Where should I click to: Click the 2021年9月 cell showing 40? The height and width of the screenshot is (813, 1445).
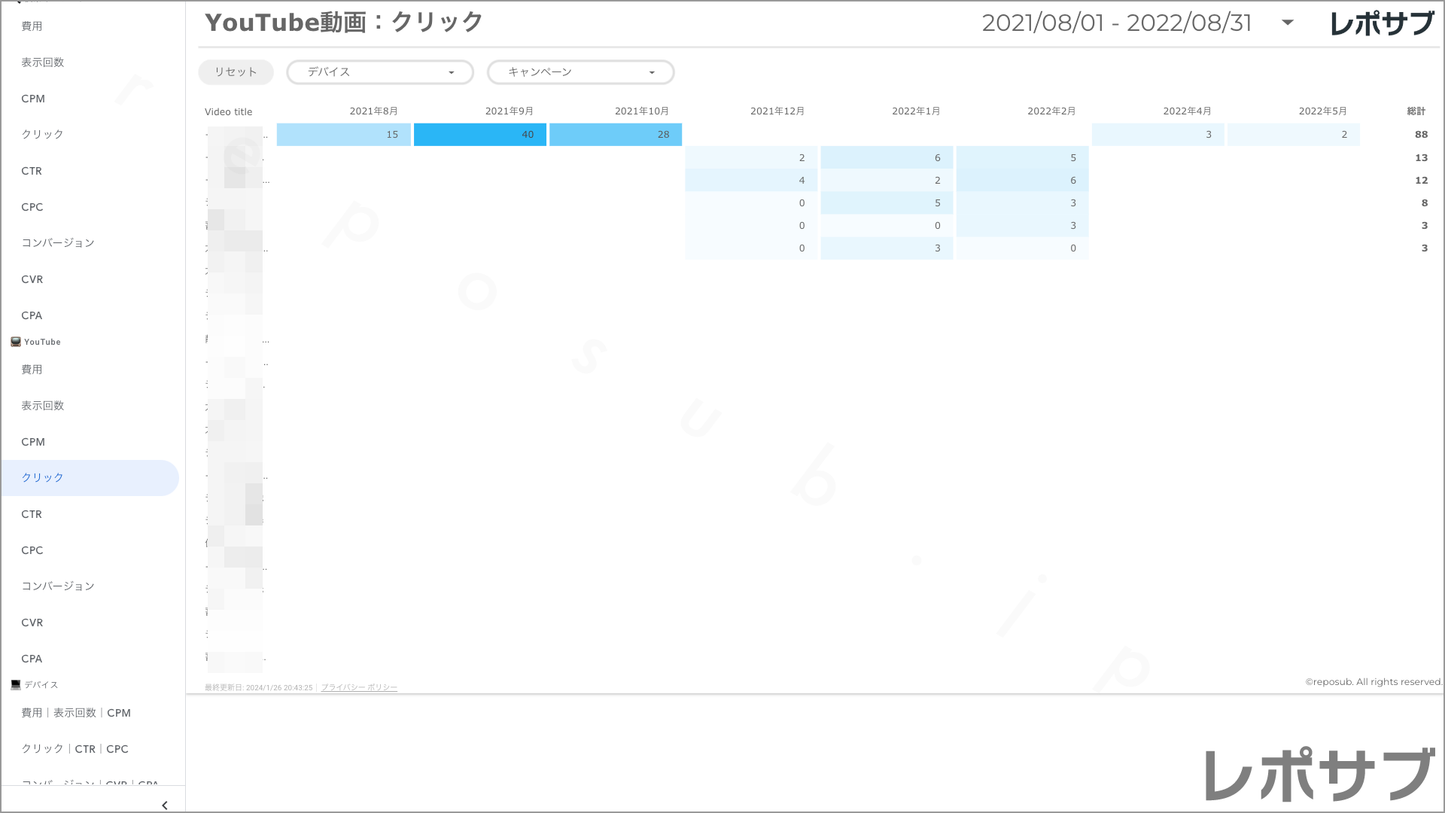pos(480,135)
